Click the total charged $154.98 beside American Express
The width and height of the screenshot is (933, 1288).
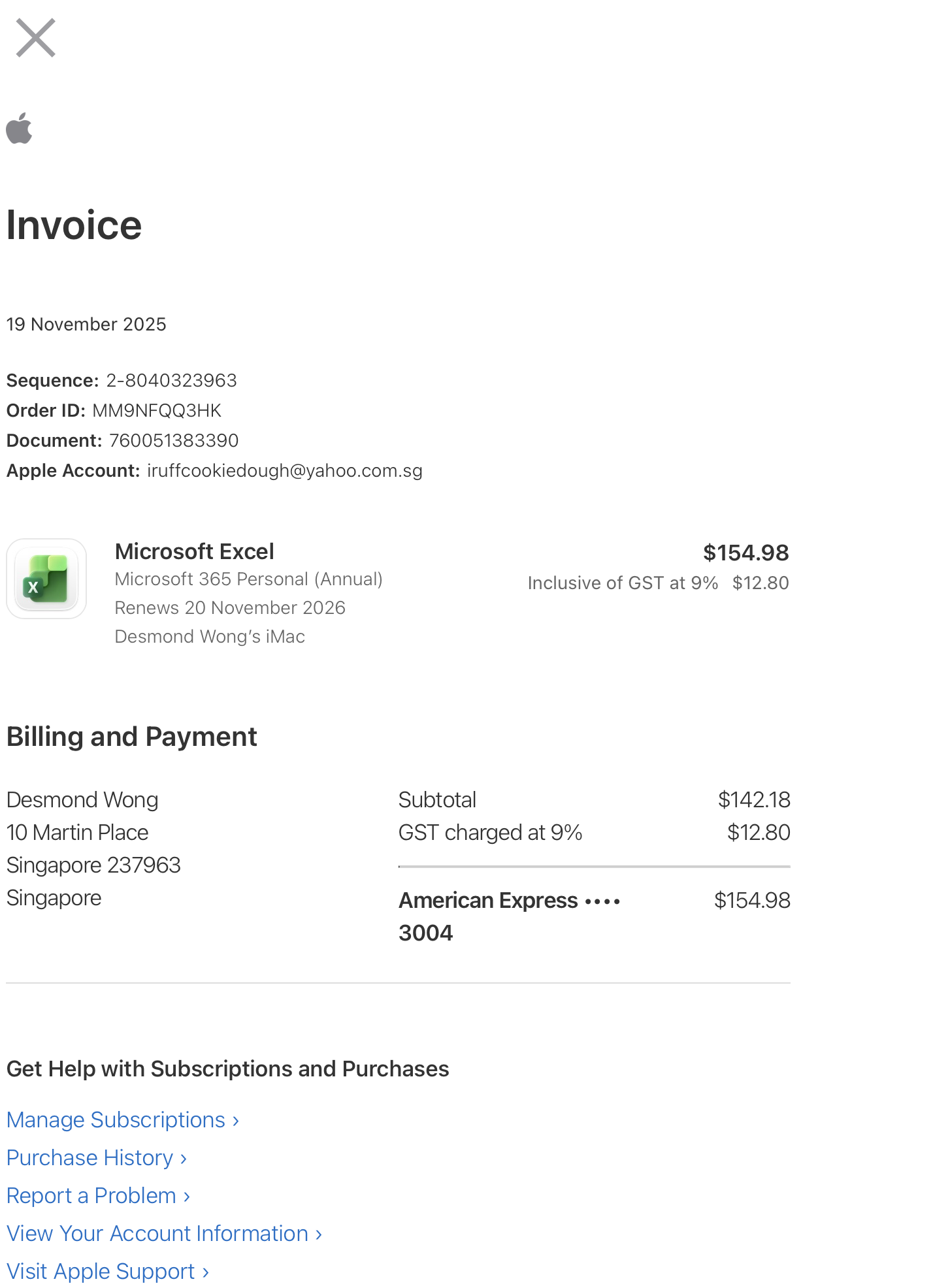point(752,901)
